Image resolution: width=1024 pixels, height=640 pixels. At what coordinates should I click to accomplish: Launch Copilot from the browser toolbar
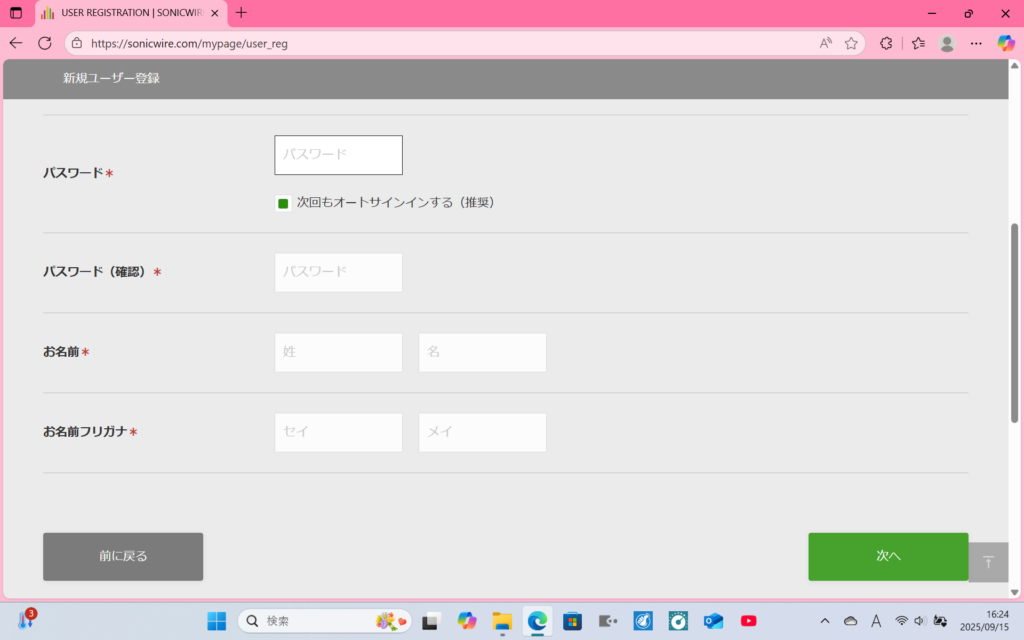pos(1006,43)
